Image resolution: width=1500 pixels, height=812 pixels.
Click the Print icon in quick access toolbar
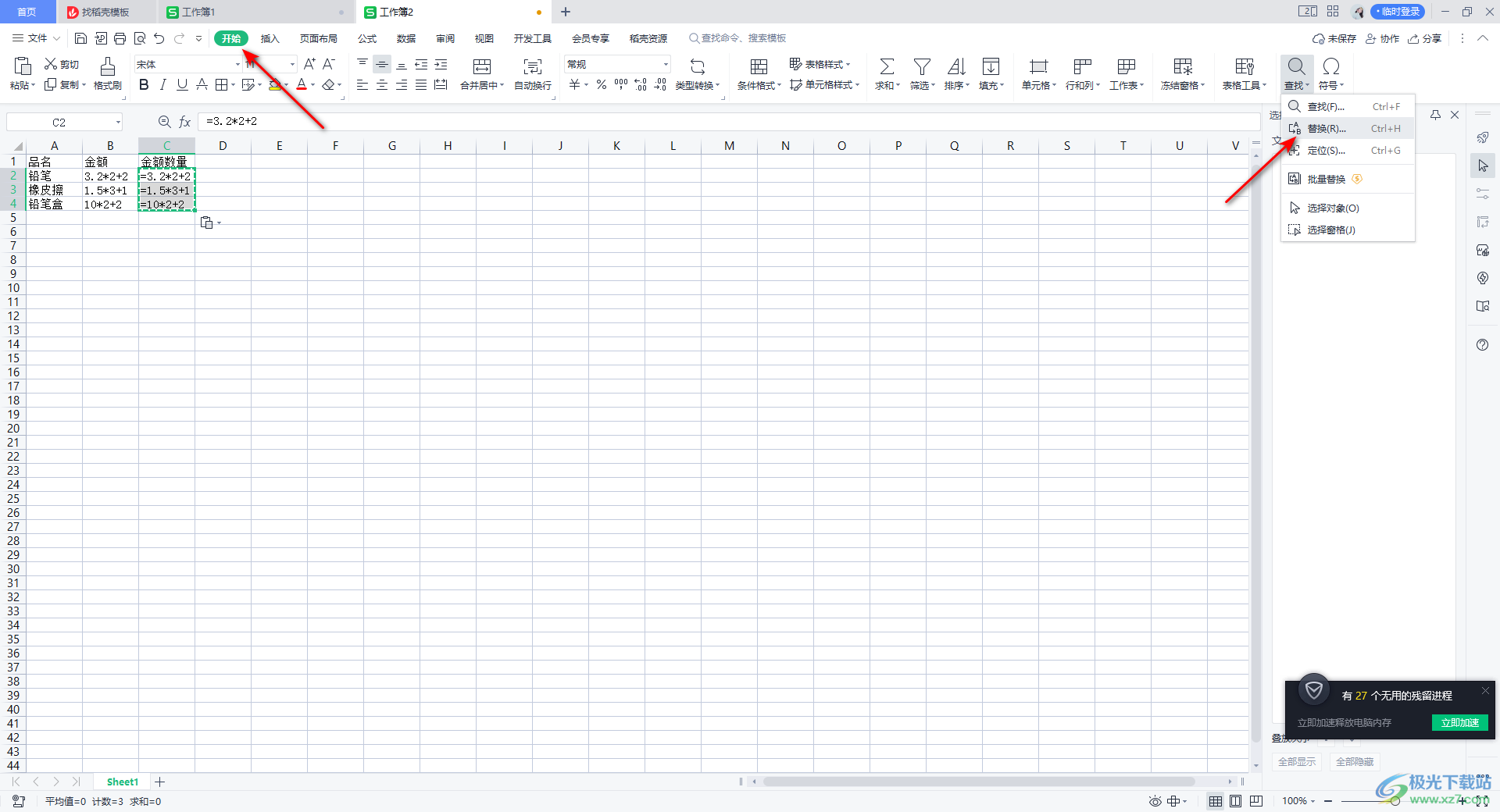(120, 38)
